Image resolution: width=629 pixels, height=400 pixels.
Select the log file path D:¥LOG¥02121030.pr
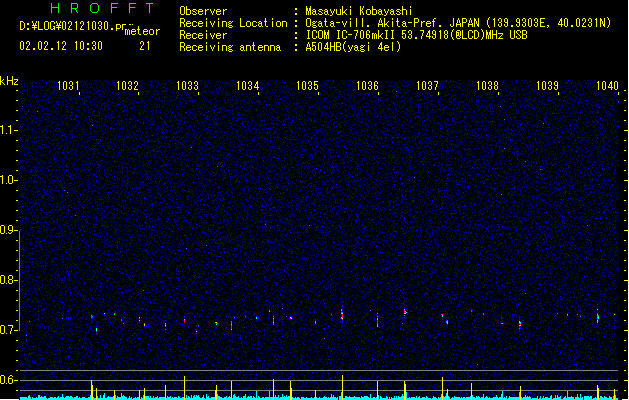click(x=73, y=26)
